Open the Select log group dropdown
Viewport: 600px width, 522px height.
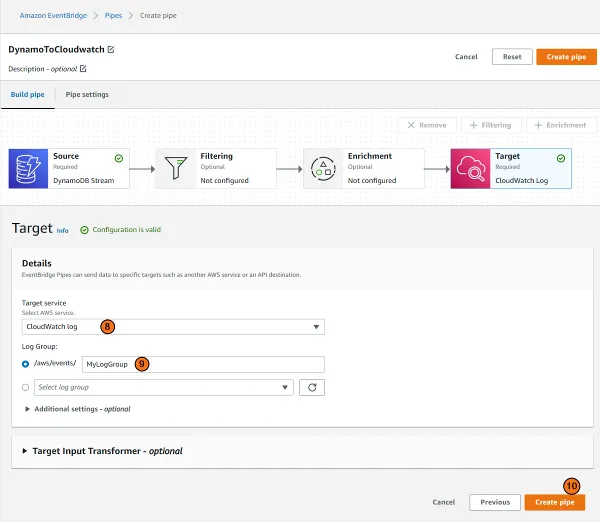click(x=163, y=387)
